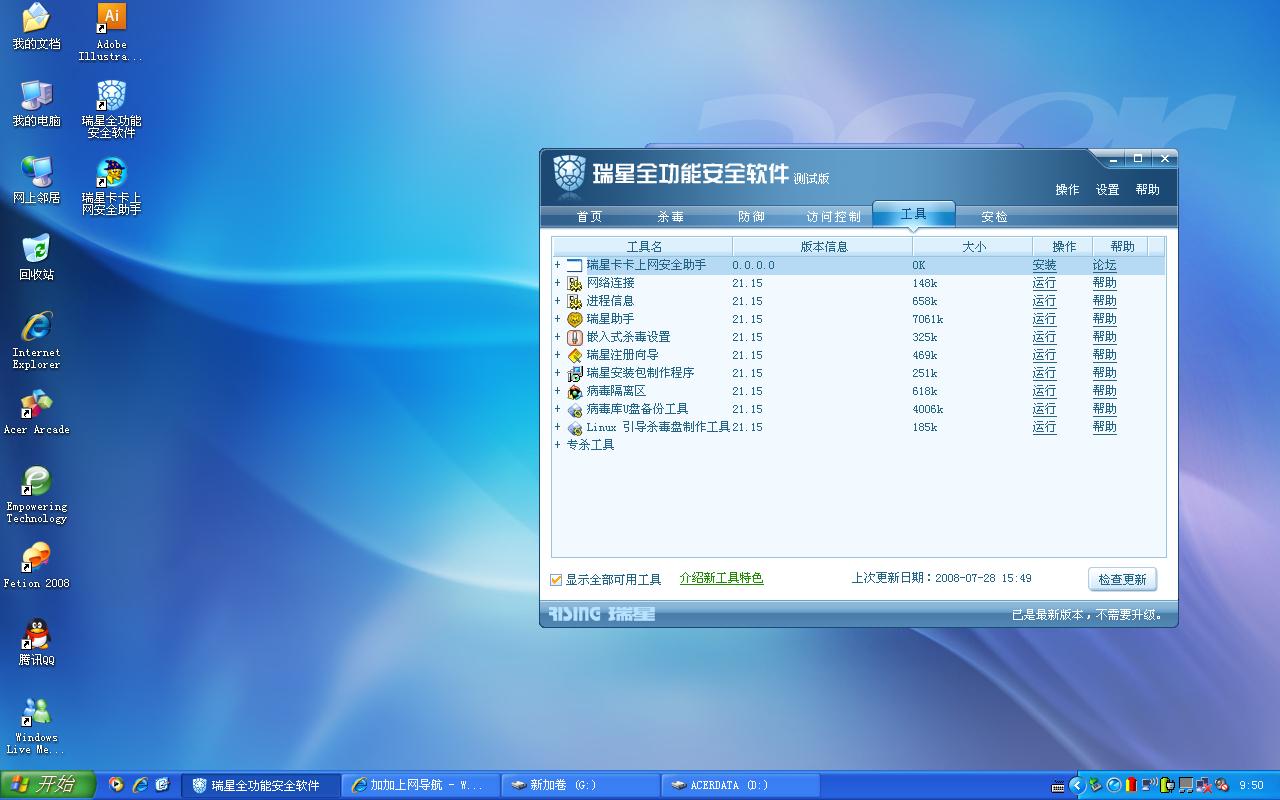Open the 设置 menu
The height and width of the screenshot is (800, 1280).
[x=1107, y=190]
